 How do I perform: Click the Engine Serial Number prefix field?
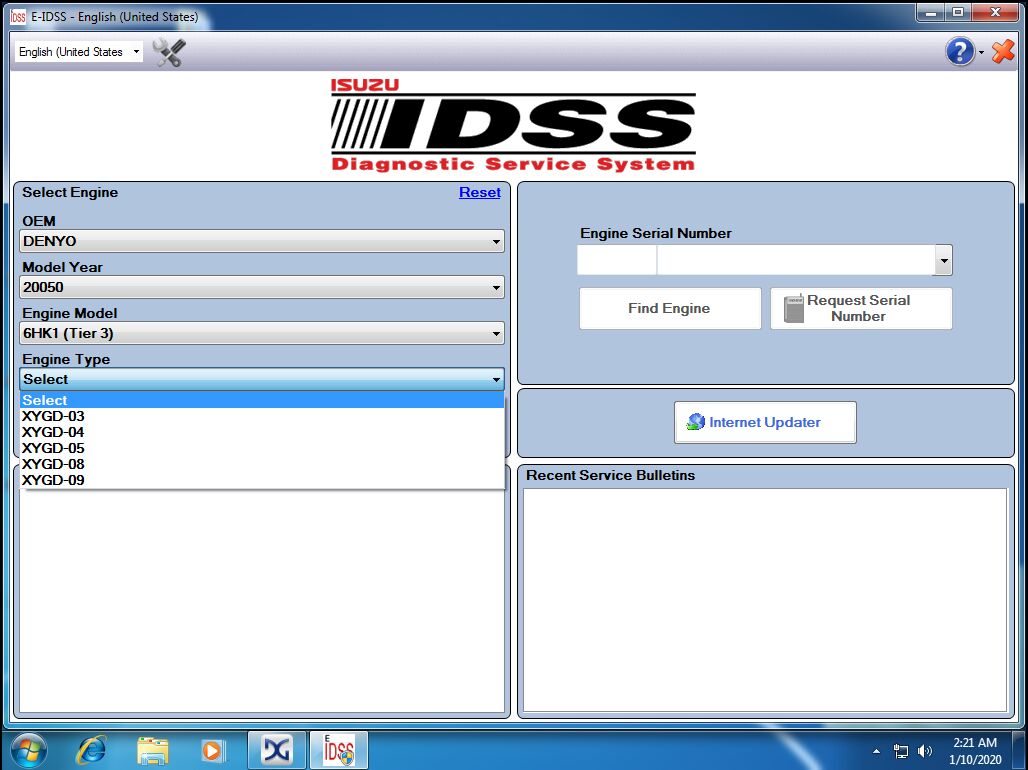pos(616,260)
